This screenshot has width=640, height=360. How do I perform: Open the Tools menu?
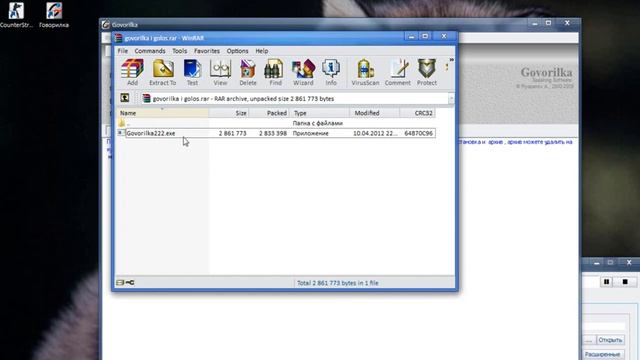point(180,51)
